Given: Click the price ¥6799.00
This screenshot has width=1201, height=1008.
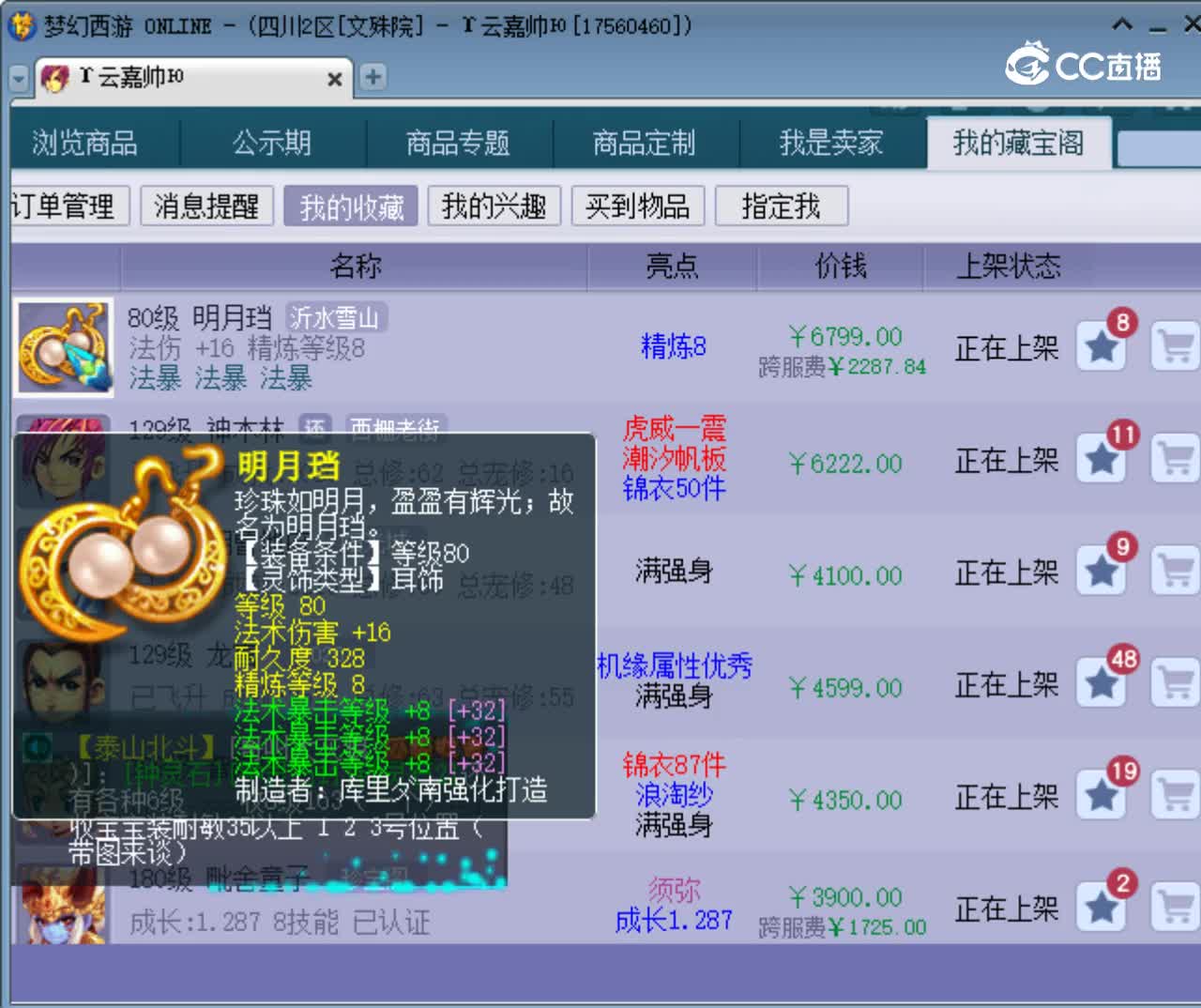Looking at the screenshot, I should coord(845,336).
